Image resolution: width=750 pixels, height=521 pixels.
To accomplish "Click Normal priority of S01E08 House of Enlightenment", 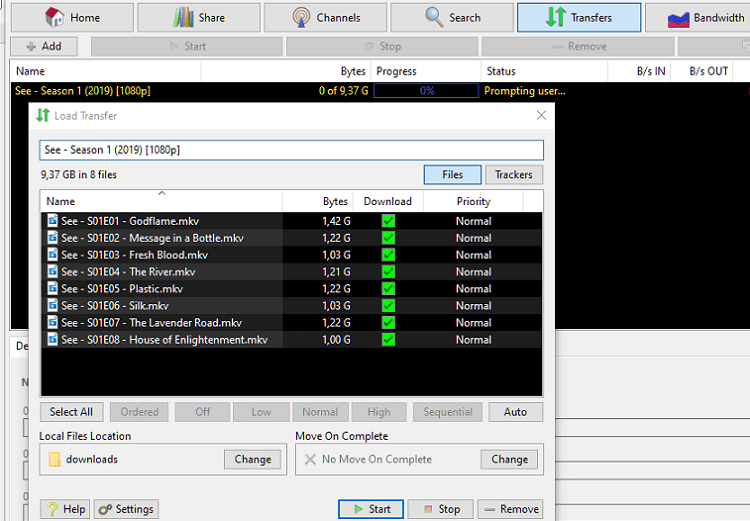I will (474, 340).
